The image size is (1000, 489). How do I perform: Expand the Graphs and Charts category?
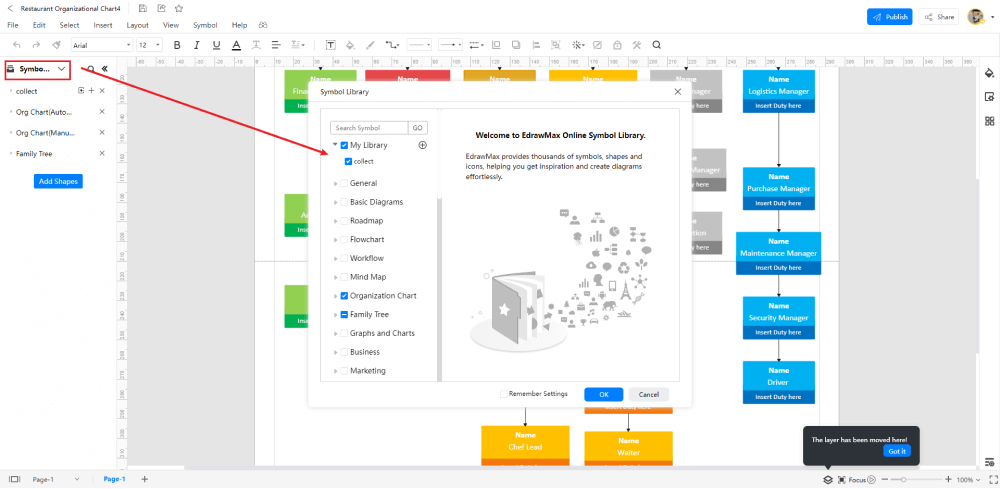pyautogui.click(x=336, y=333)
